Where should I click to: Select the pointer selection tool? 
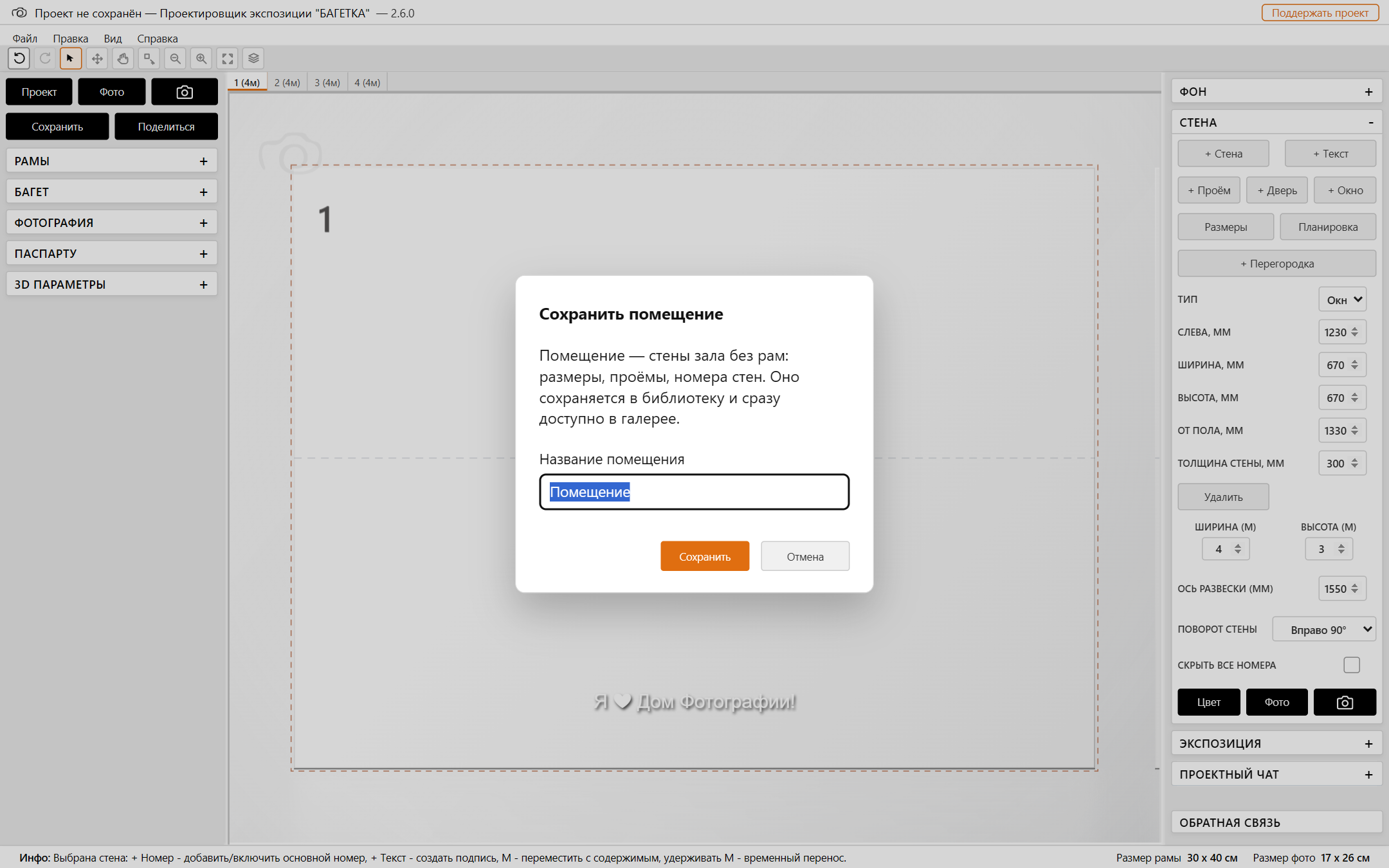71,59
